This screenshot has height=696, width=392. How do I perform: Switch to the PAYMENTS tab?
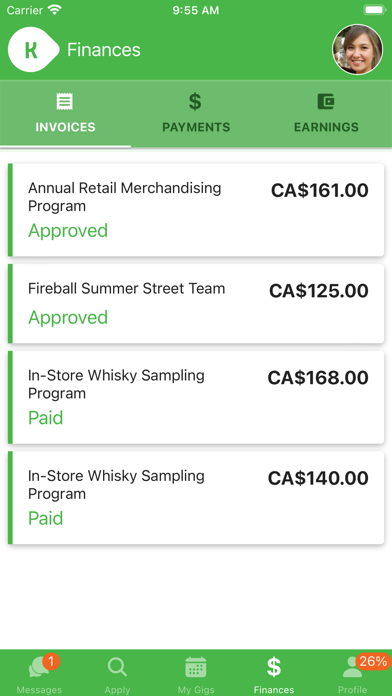196,114
